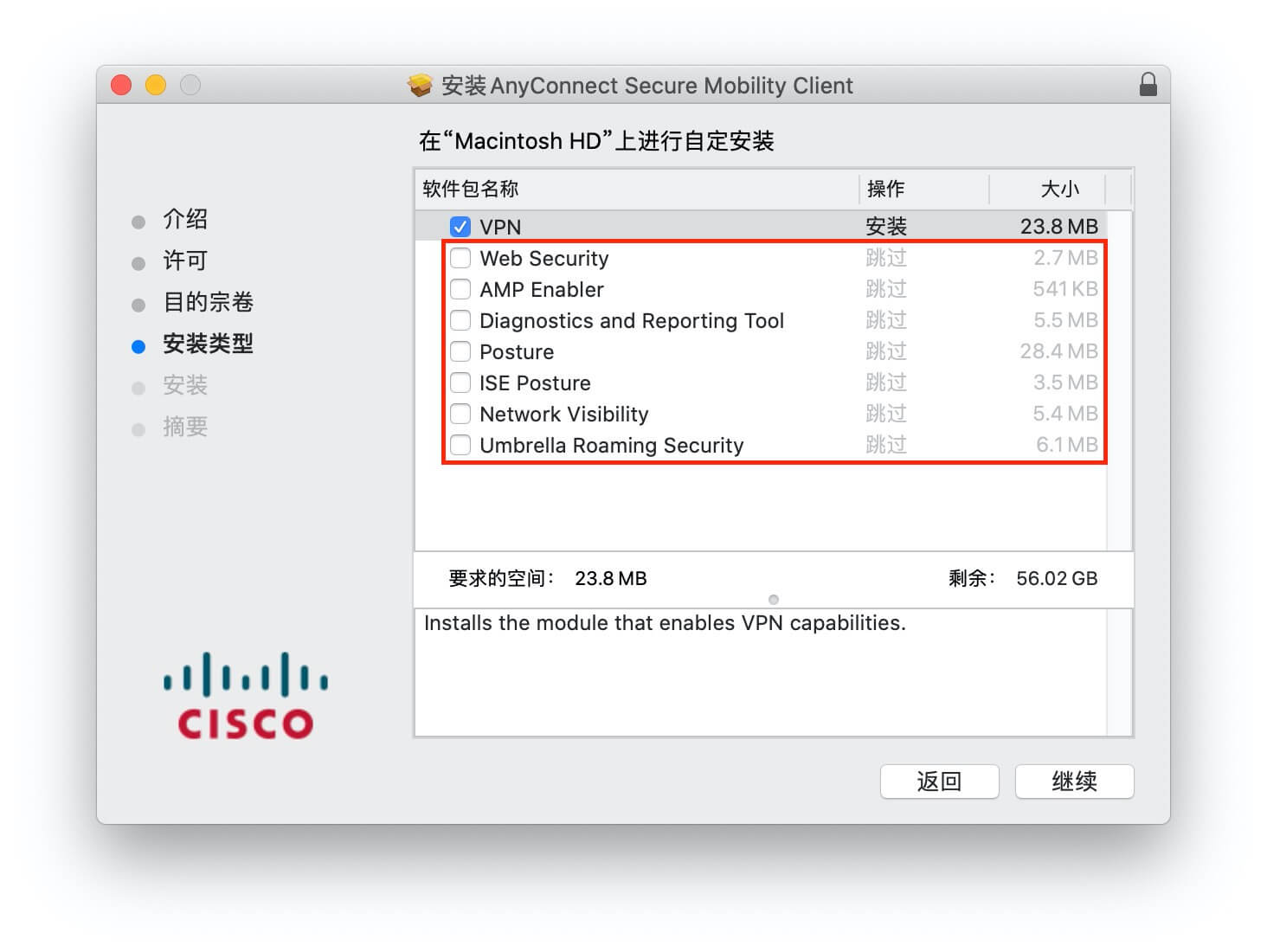
Task: Select the 目的宗卷 step in sidebar
Action: click(208, 302)
